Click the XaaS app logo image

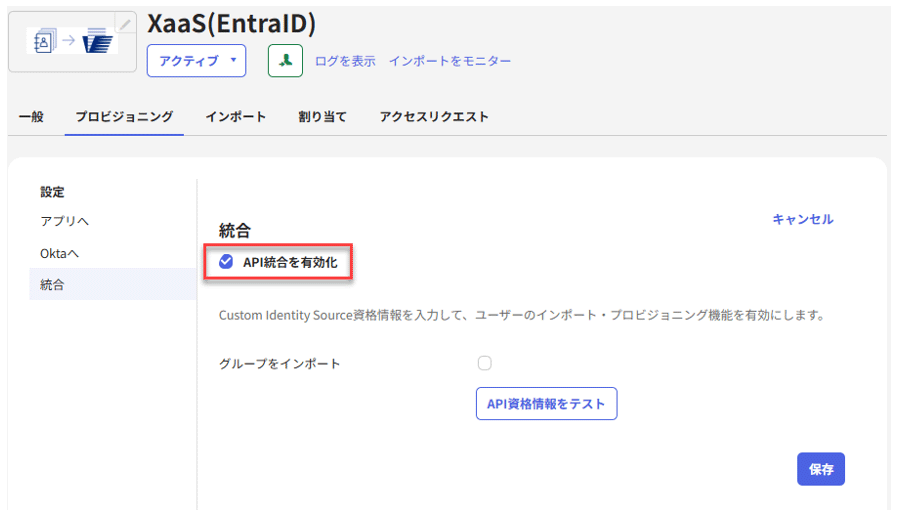[71, 42]
